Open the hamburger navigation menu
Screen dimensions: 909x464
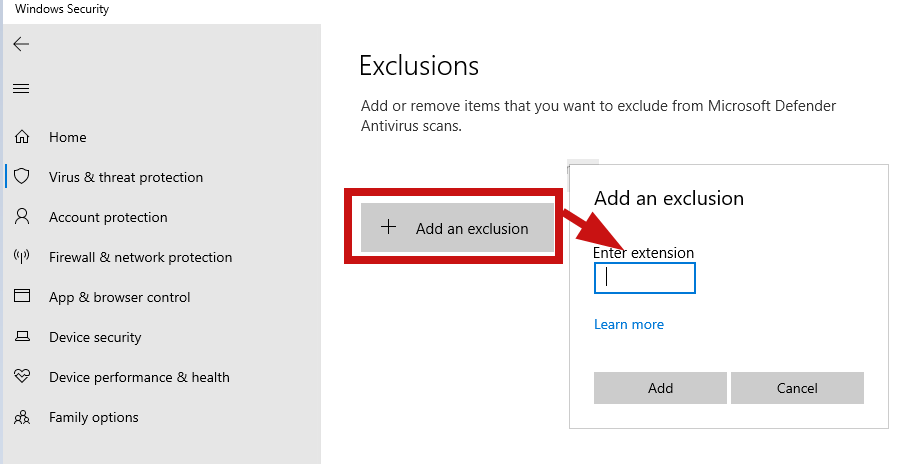tap(21, 88)
